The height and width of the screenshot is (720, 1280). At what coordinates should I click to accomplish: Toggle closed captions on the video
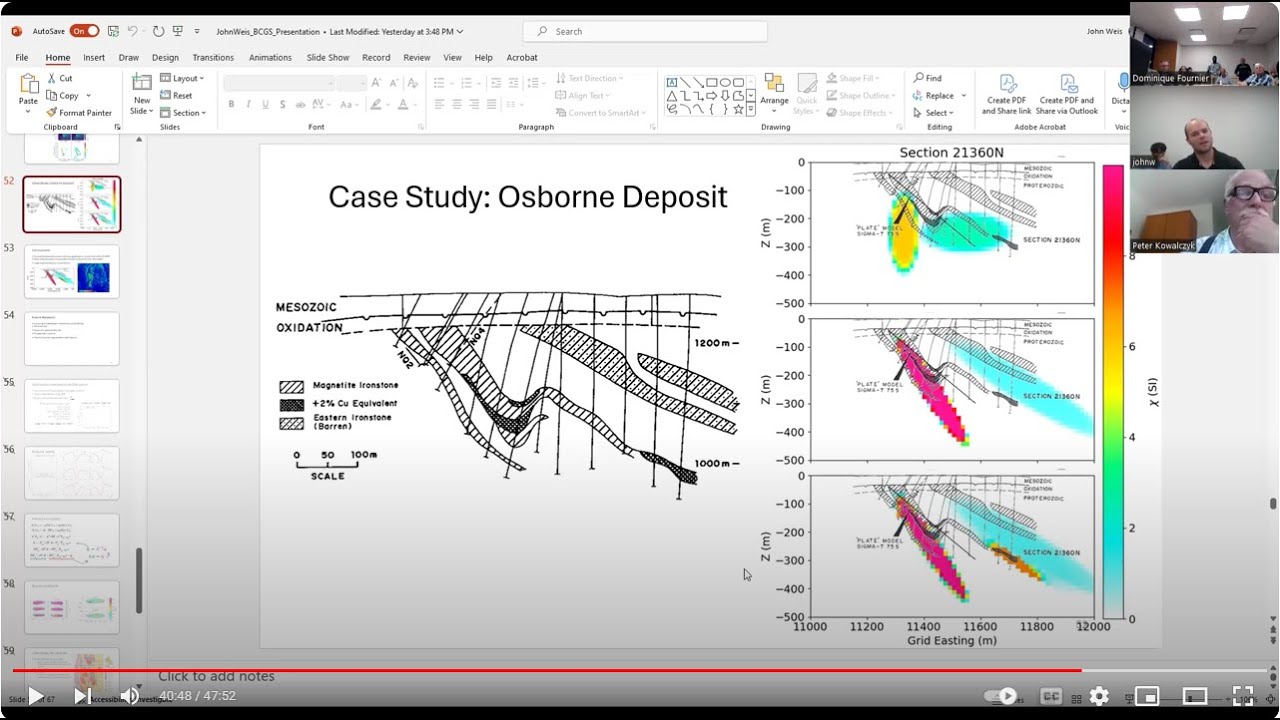[x=1051, y=696]
